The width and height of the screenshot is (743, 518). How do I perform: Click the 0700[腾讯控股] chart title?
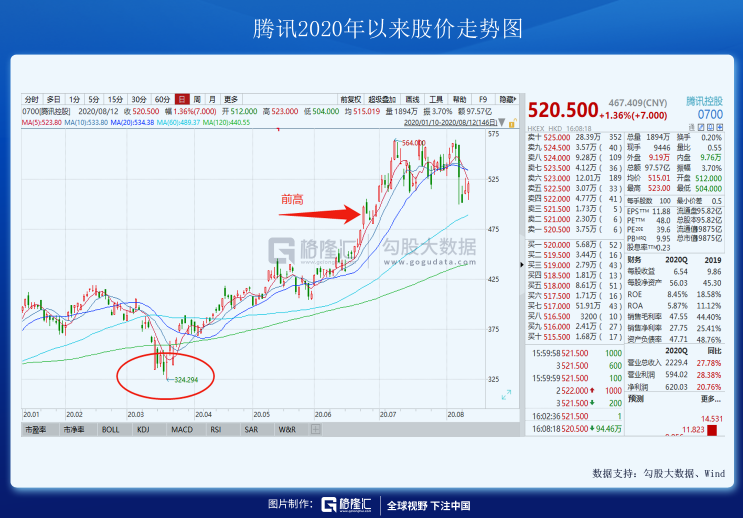pyautogui.click(x=46, y=112)
